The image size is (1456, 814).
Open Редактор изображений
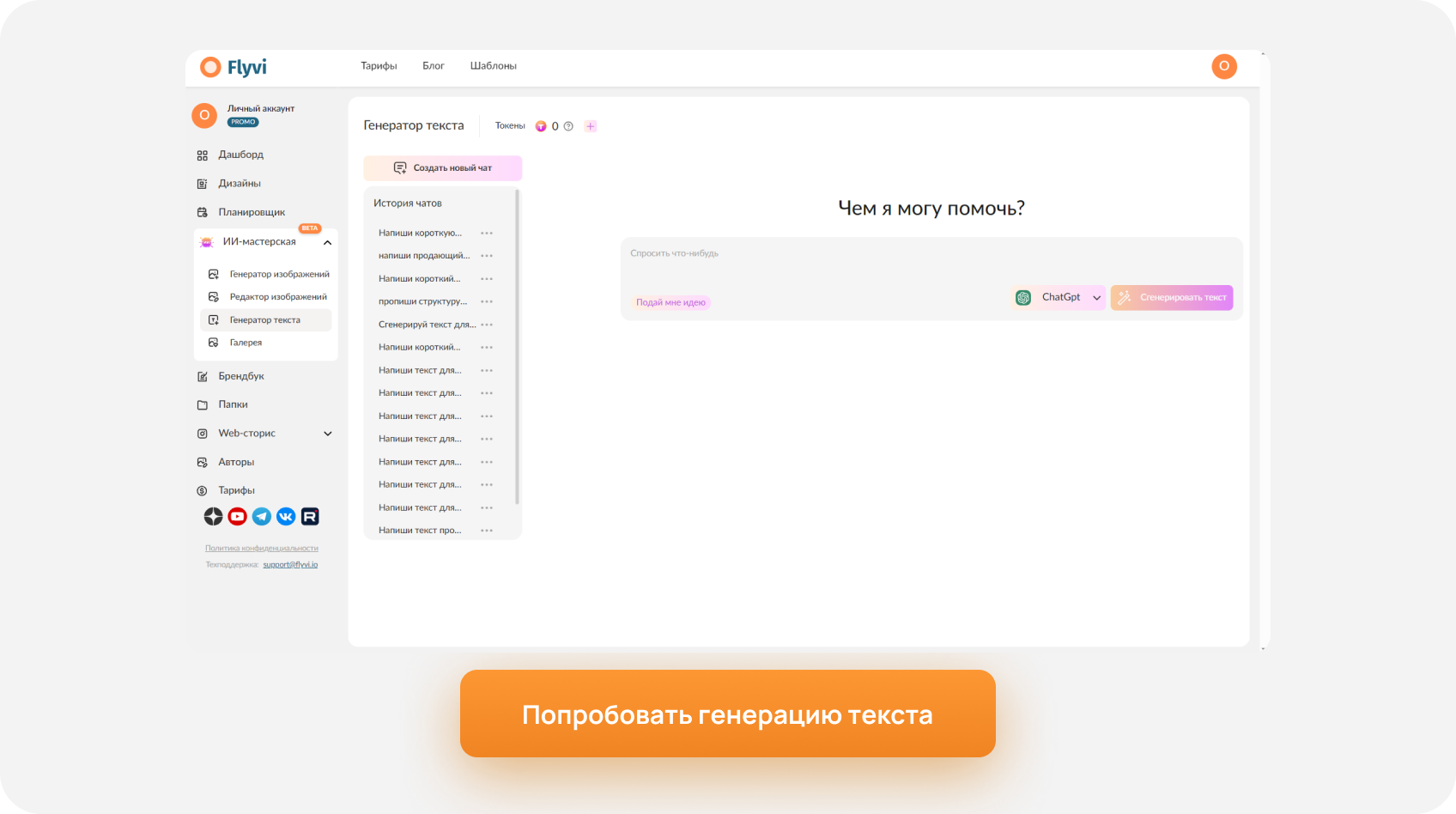[x=268, y=297]
